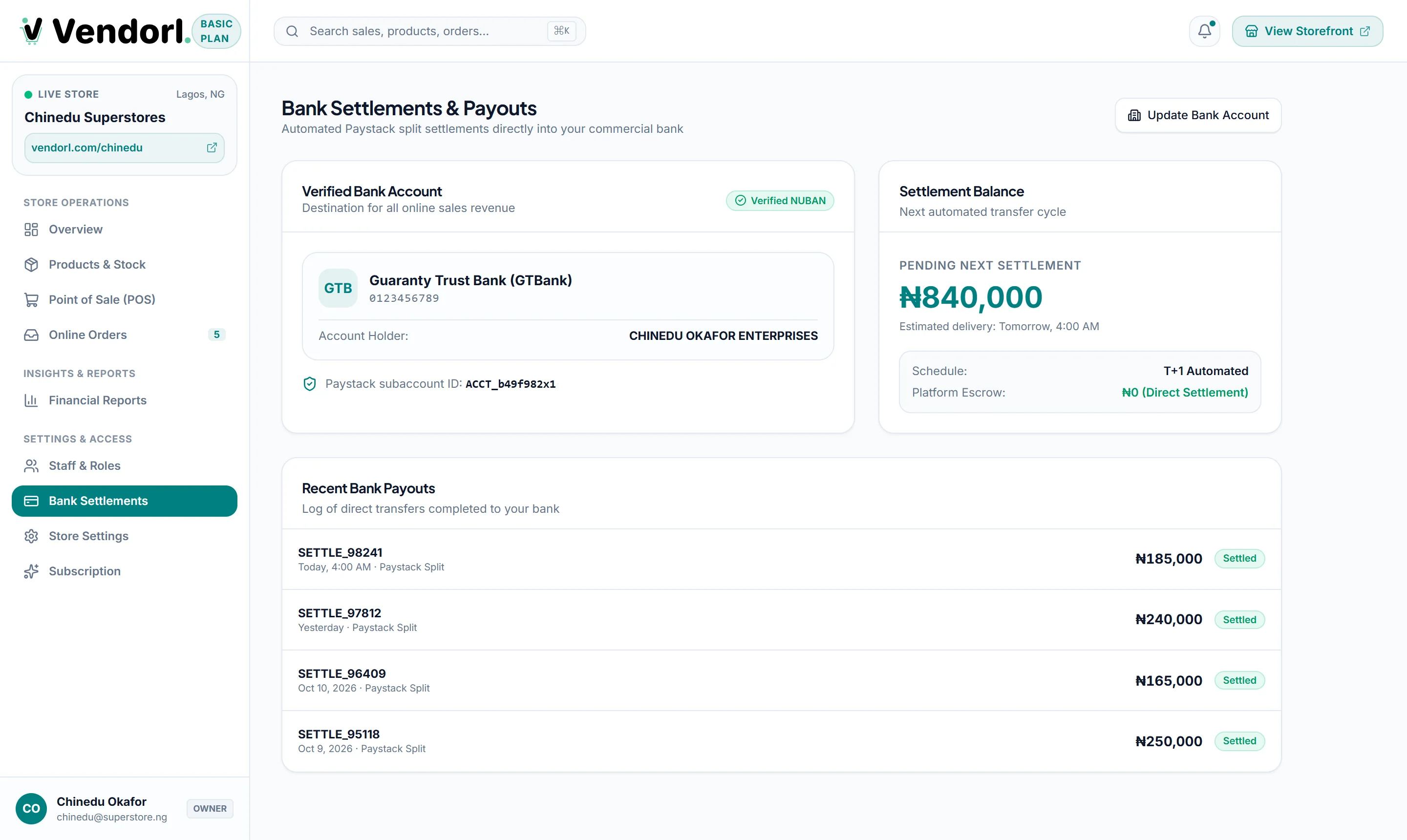Click the Verified NUBAN badge
Viewport: 1407px width, 840px height.
780,200
